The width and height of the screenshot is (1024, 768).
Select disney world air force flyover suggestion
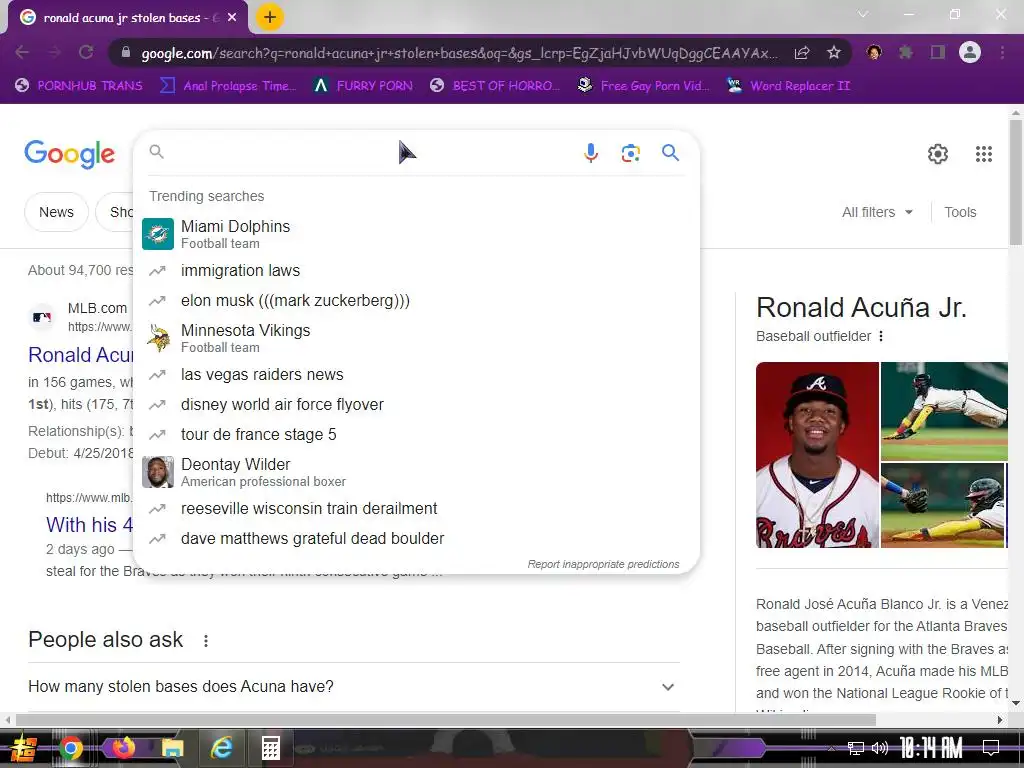(x=416, y=404)
